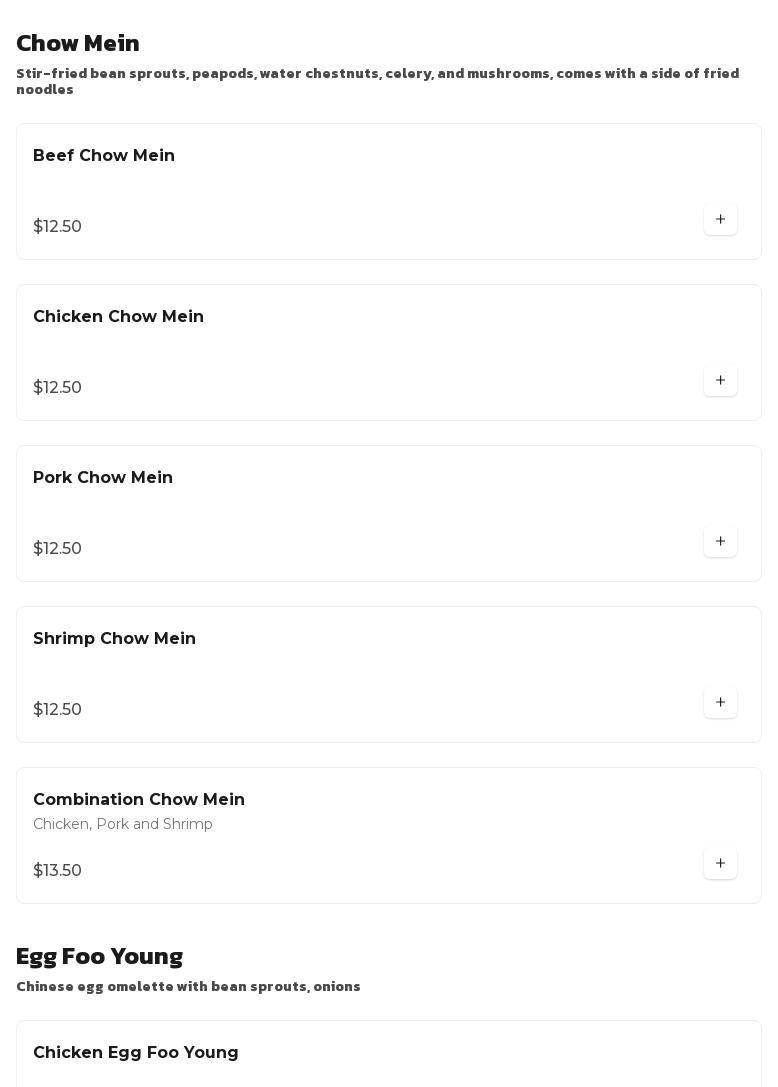Click the Chinese egg omelette description text

click(x=188, y=987)
